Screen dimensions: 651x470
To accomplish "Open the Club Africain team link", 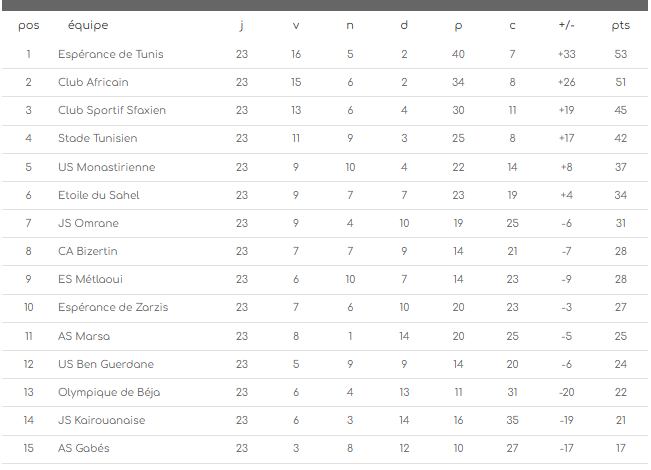I will pos(93,82).
